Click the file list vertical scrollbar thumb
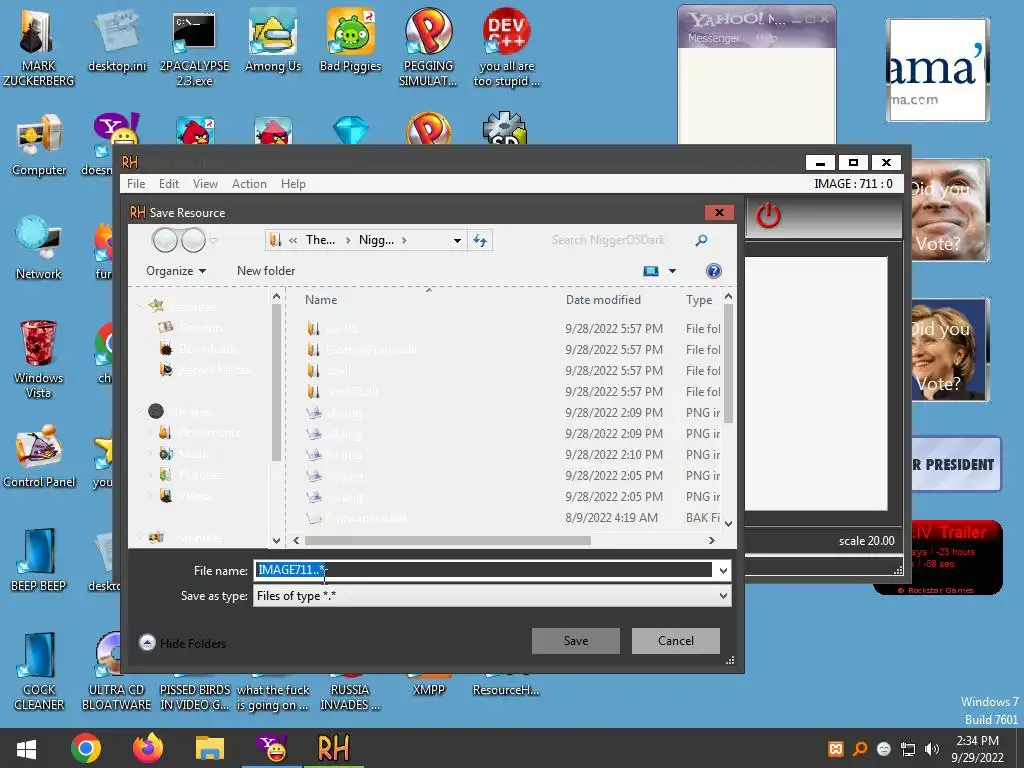Viewport: 1024px width, 768px height. coord(728,364)
